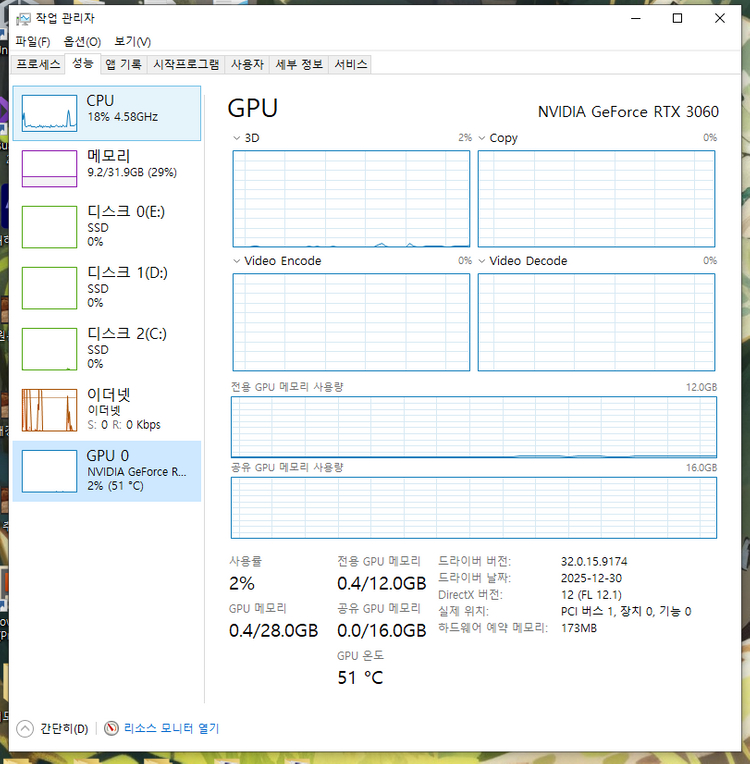Select the 메모리 usage mini graph
This screenshot has width=750, height=764.
point(49,169)
